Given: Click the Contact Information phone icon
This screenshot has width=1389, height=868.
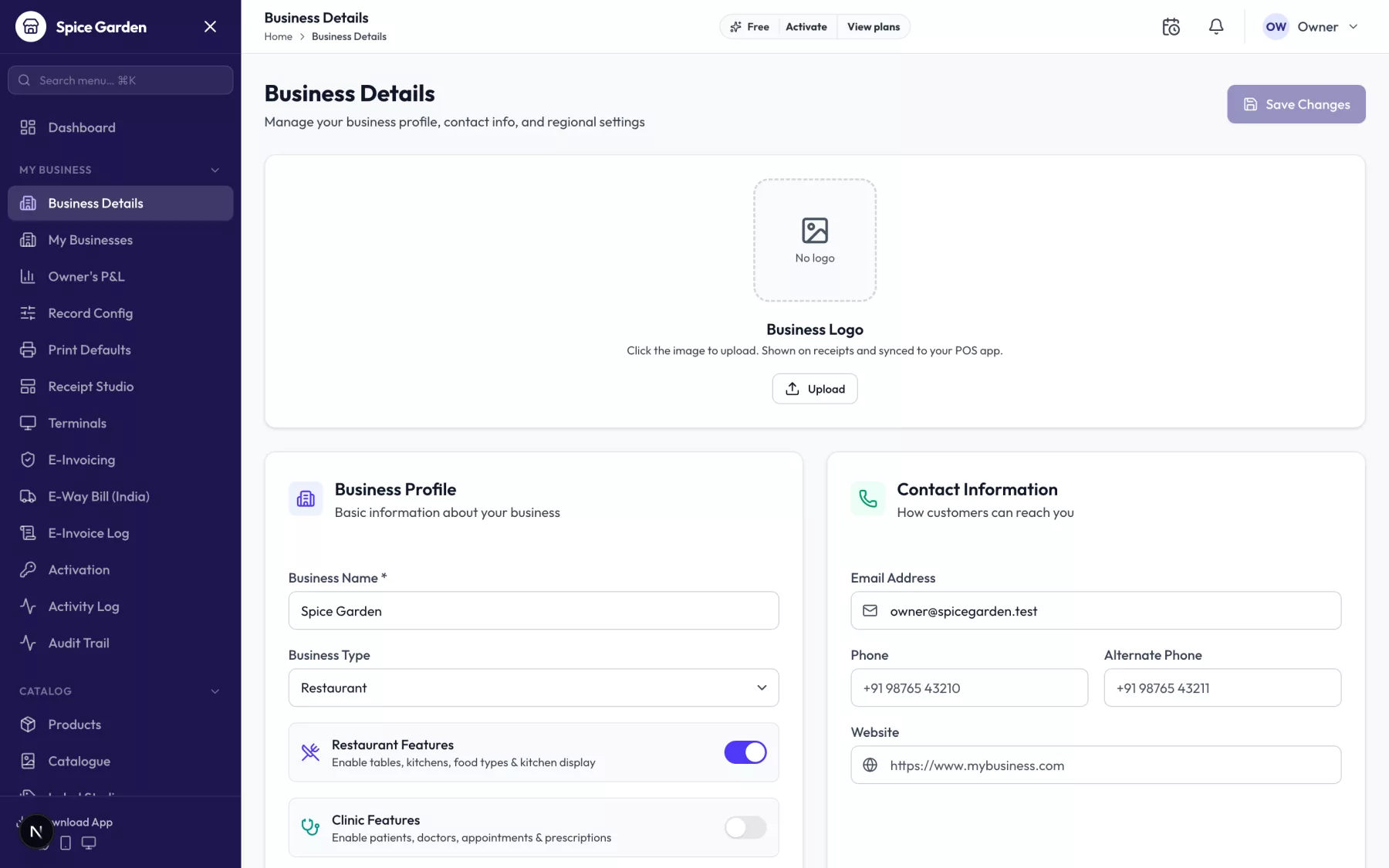Looking at the screenshot, I should tap(868, 498).
